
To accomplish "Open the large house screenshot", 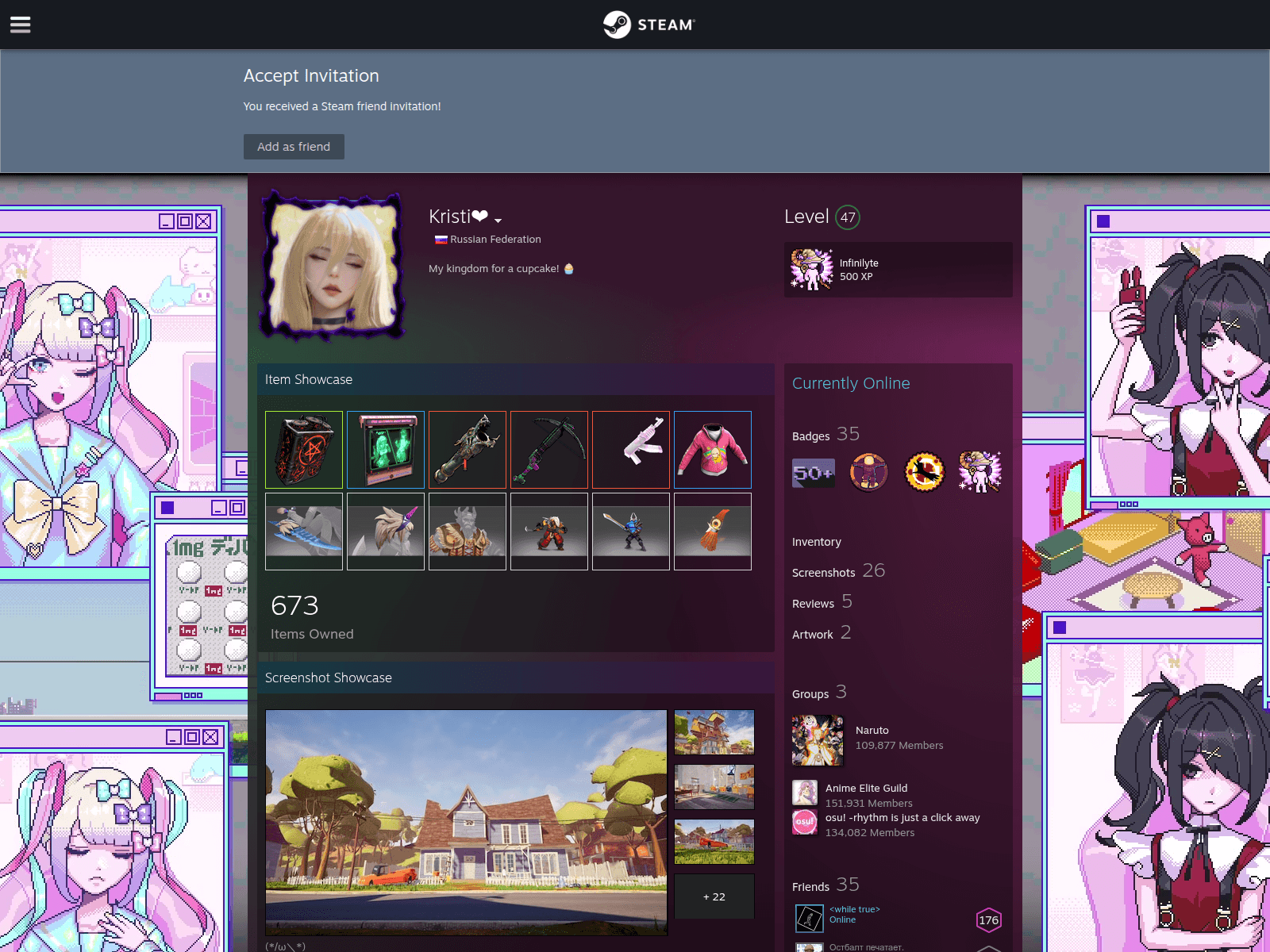I will (x=466, y=823).
